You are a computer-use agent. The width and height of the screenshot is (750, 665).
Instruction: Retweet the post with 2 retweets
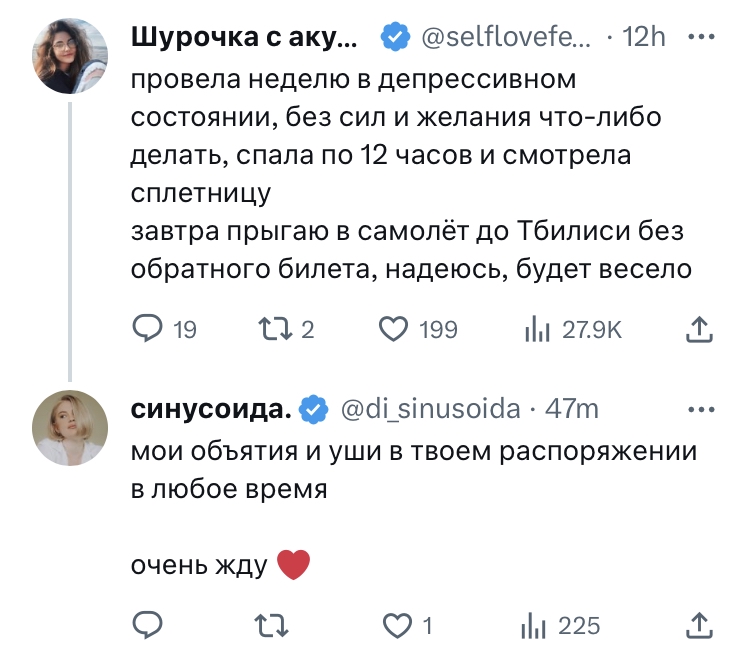pos(270,329)
